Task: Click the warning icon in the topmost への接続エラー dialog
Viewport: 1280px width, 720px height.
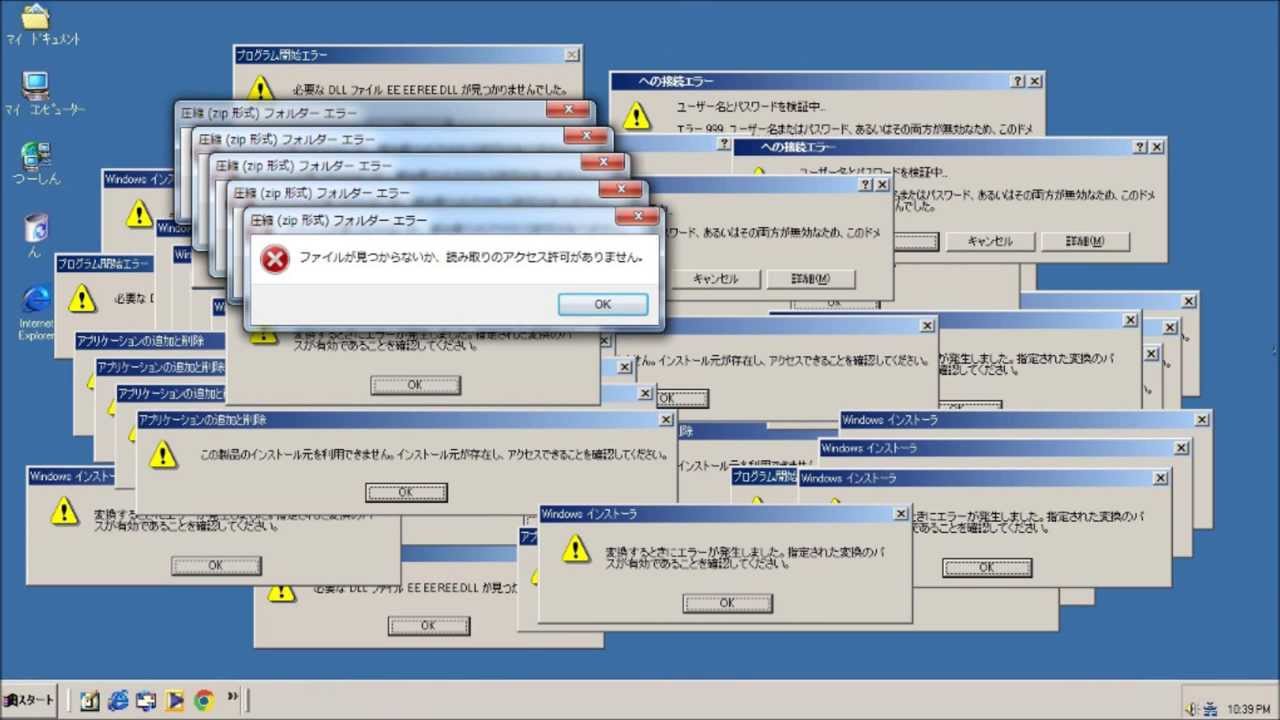Action: [636, 116]
